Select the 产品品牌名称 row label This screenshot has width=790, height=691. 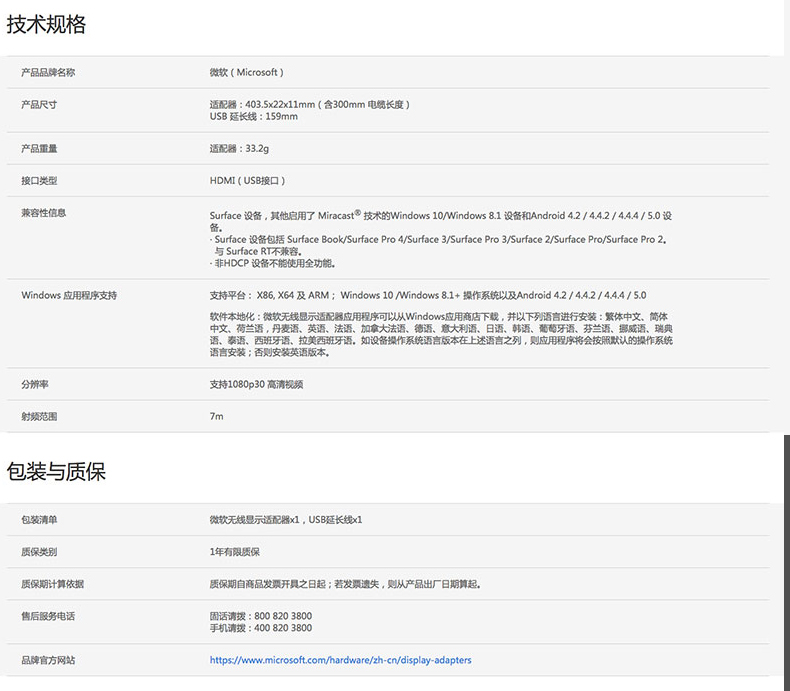[x=48, y=72]
